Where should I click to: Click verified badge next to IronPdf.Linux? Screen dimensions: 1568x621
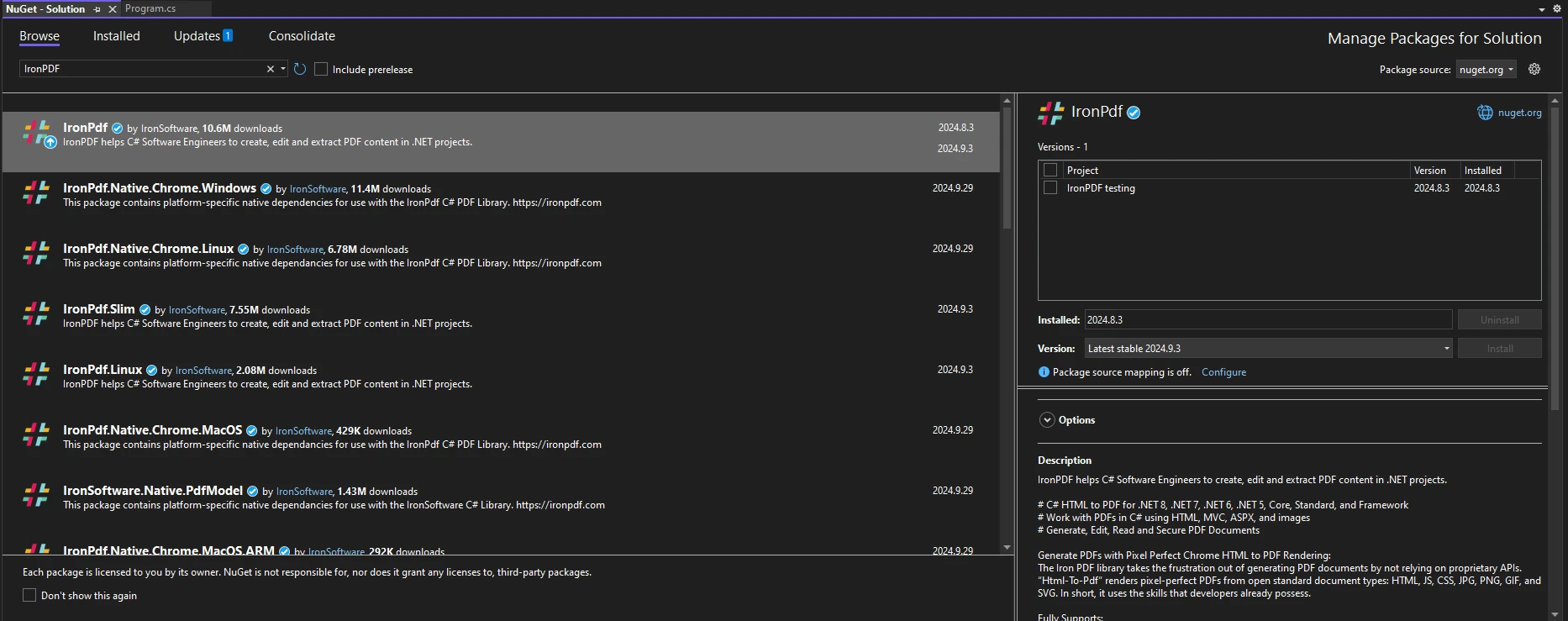(152, 371)
